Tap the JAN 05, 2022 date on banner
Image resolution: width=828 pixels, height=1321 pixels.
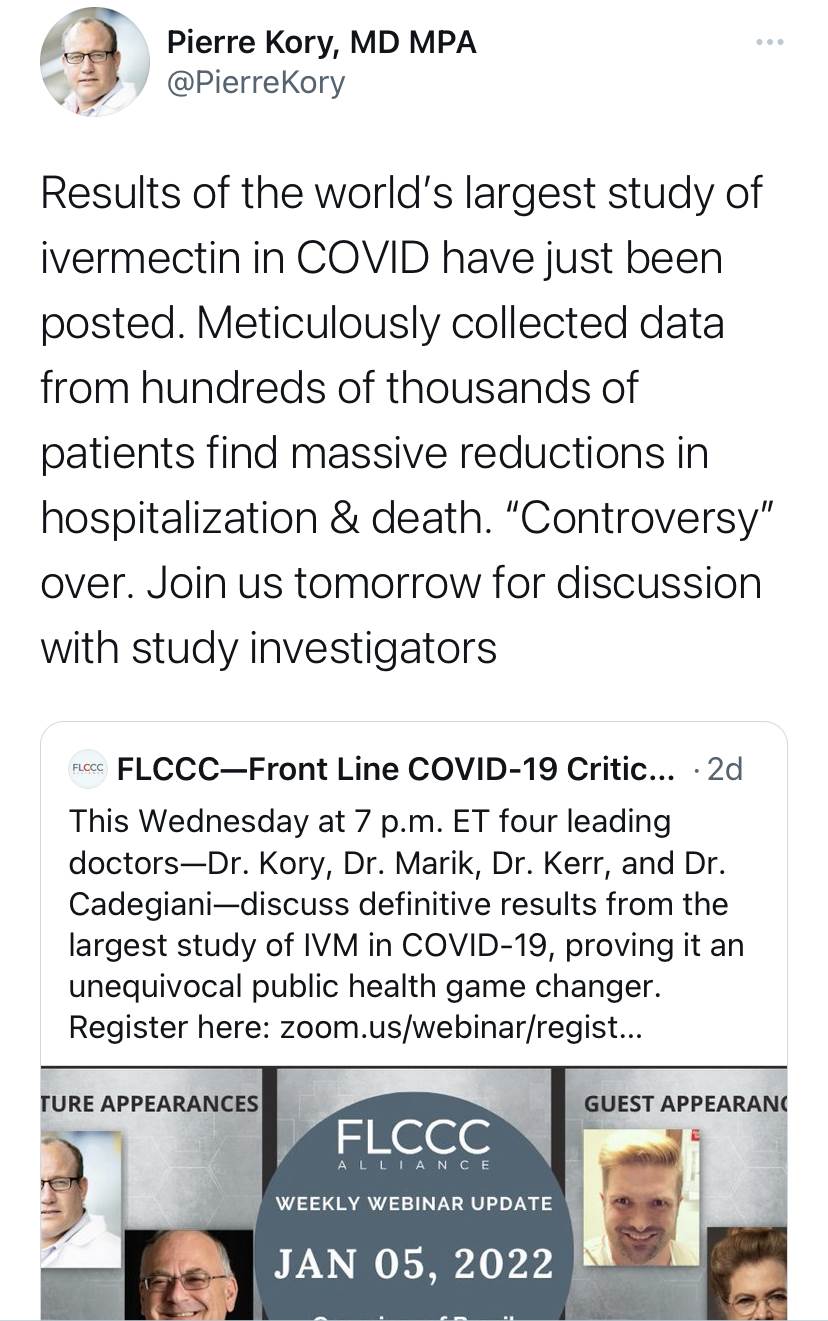[413, 1263]
